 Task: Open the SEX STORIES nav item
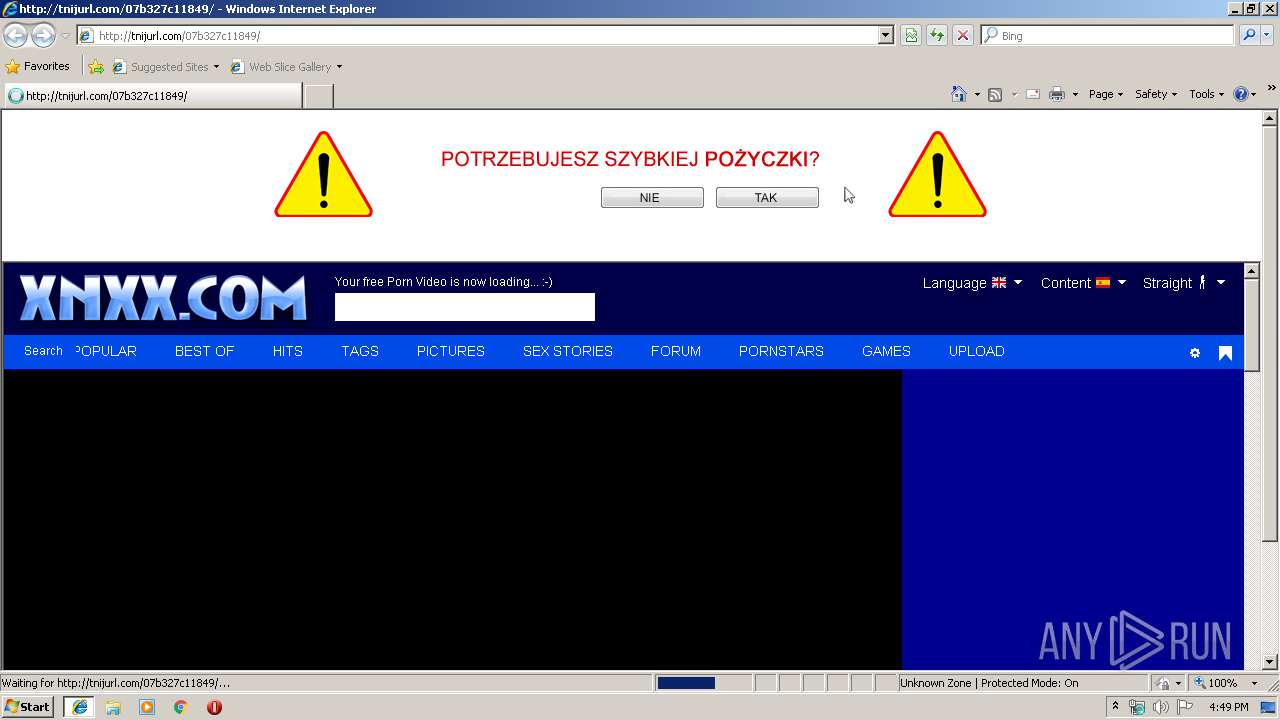click(x=568, y=351)
